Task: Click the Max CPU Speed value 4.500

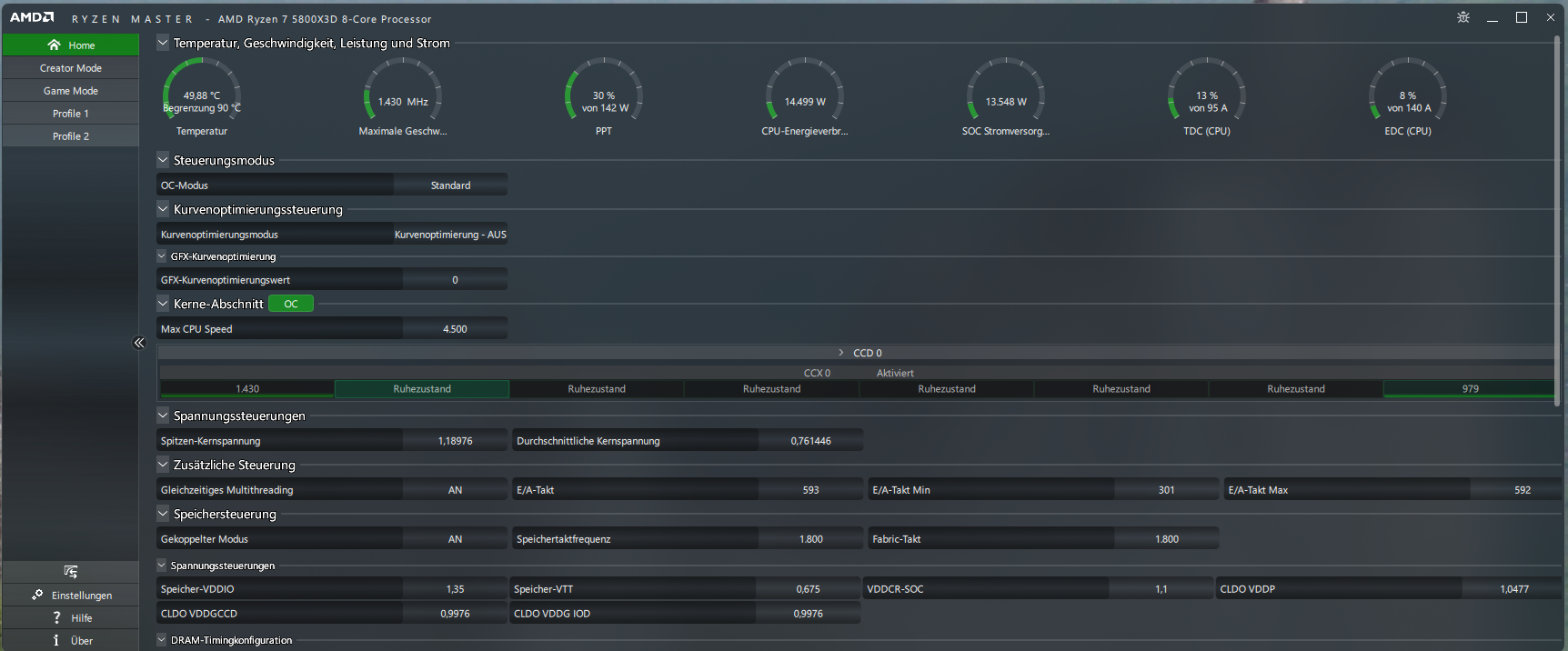Action: (455, 329)
